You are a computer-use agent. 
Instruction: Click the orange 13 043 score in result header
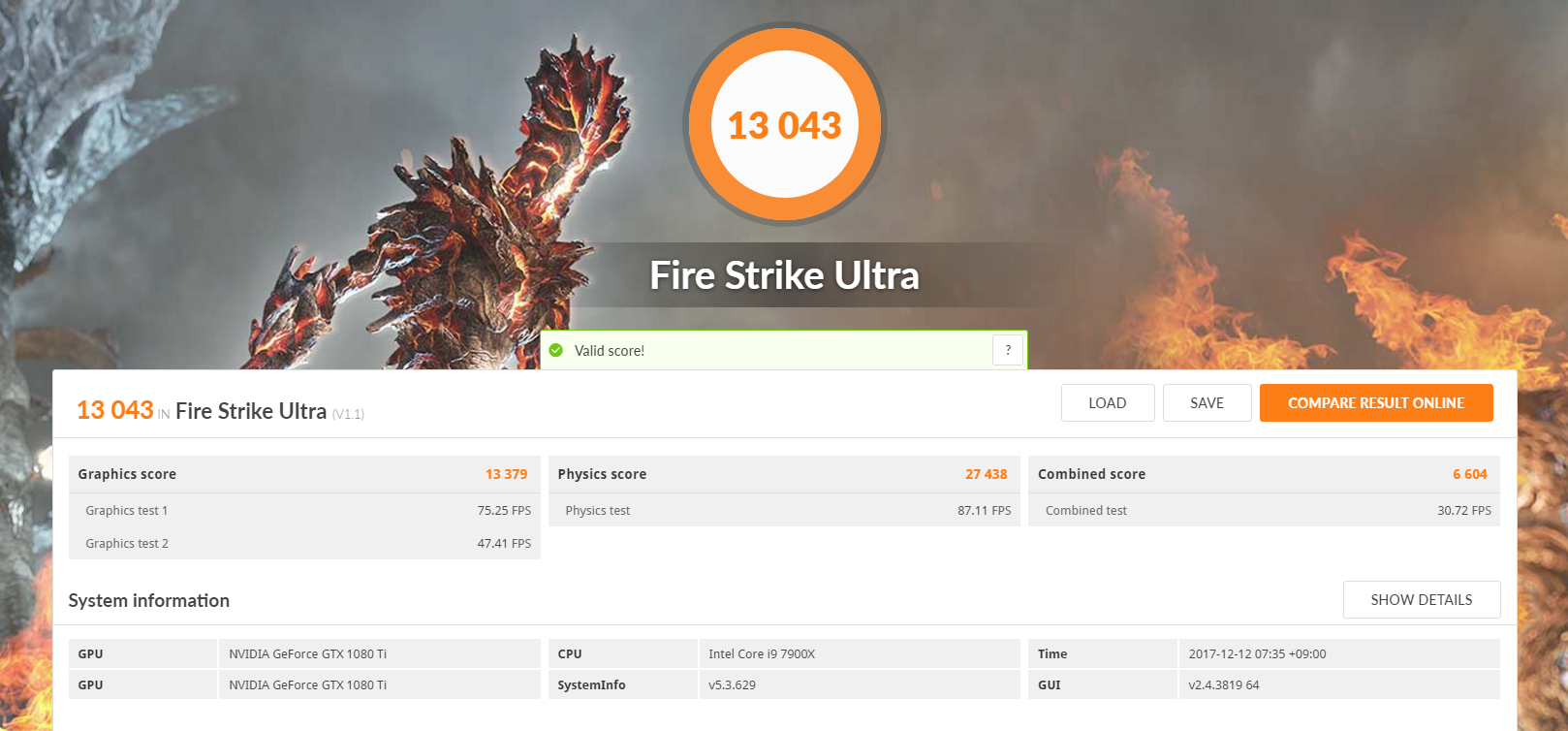[115, 410]
